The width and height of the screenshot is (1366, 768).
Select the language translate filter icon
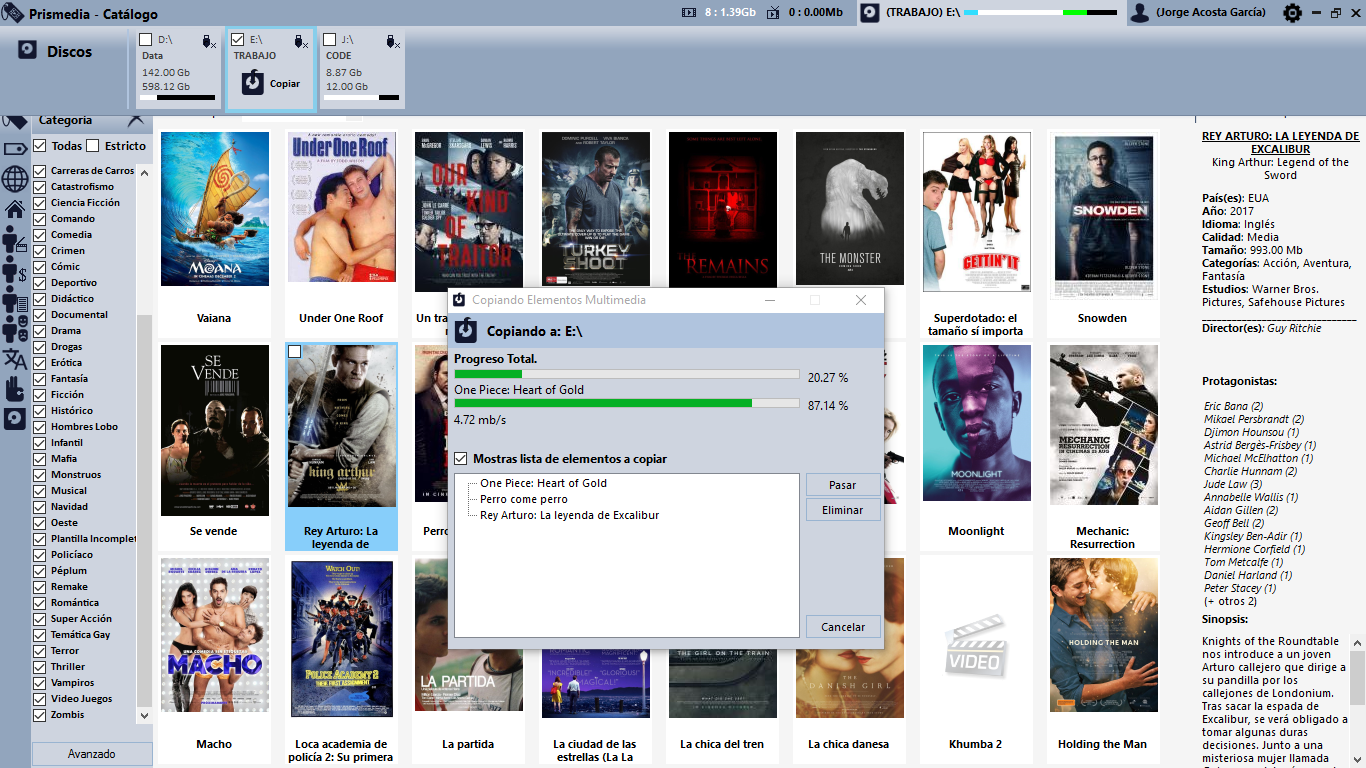[x=14, y=359]
